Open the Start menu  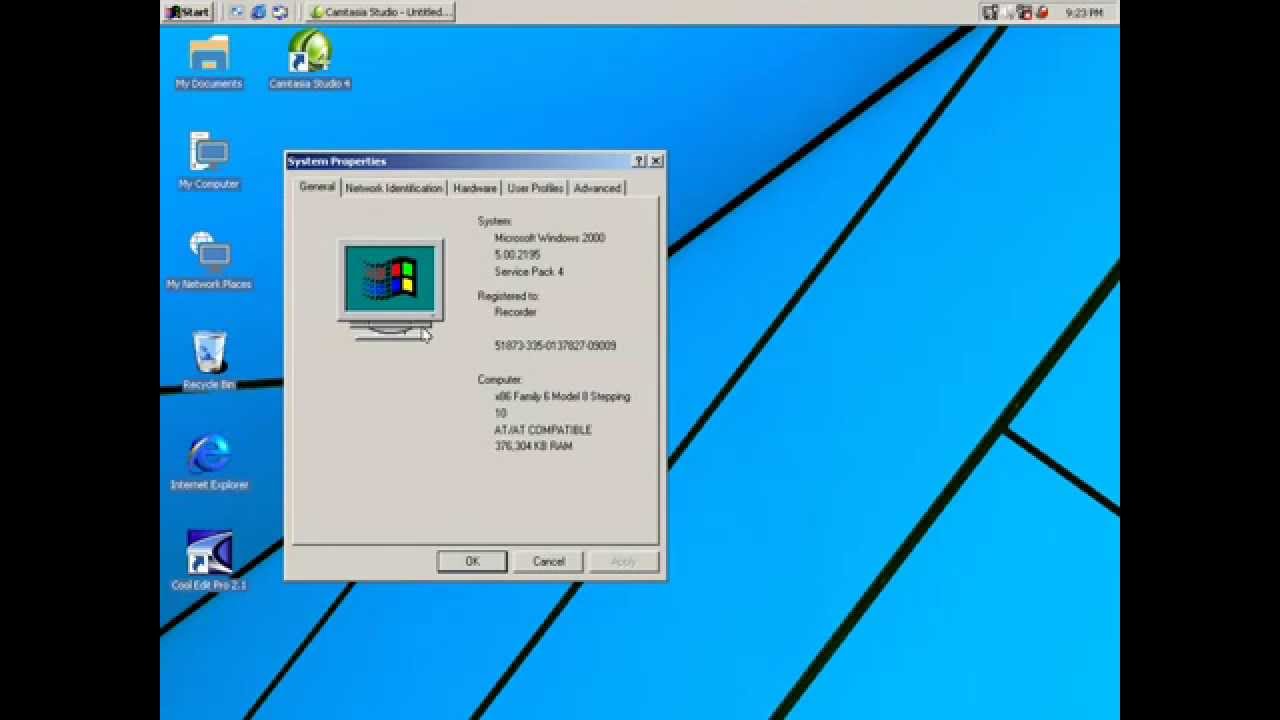188,12
